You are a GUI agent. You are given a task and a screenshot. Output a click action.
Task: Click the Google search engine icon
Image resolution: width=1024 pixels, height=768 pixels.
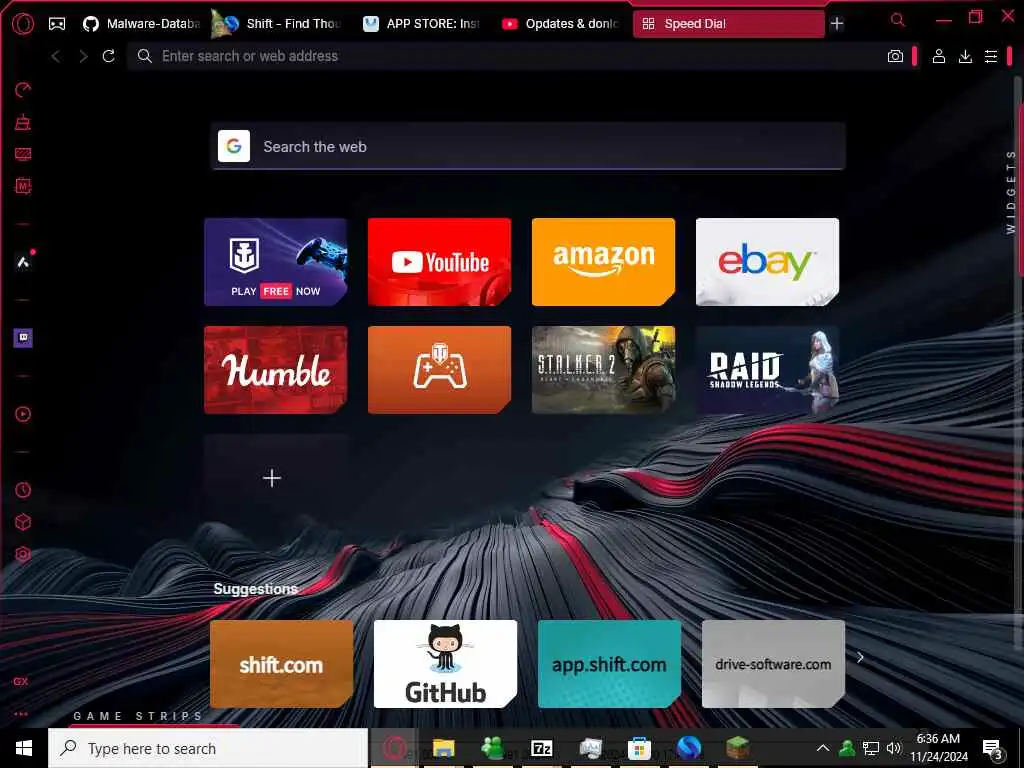234,146
